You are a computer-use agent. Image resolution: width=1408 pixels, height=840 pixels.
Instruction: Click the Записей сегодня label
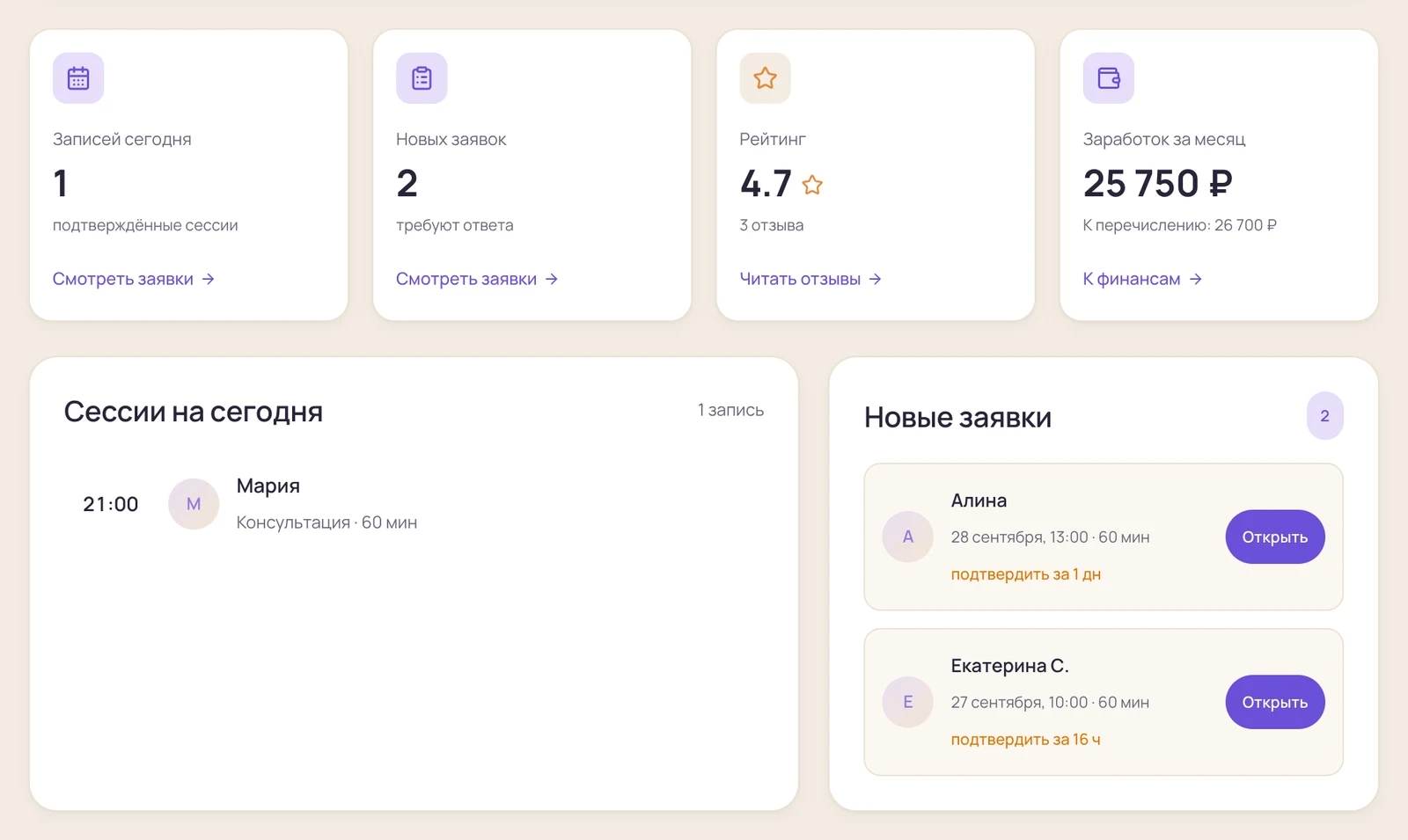121,139
